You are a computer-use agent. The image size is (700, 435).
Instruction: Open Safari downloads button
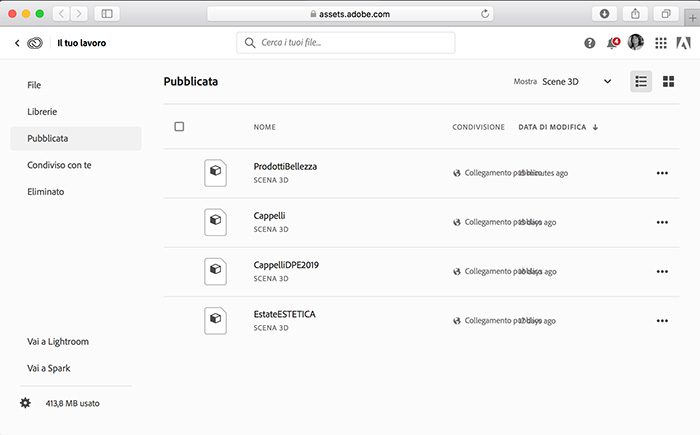point(604,14)
